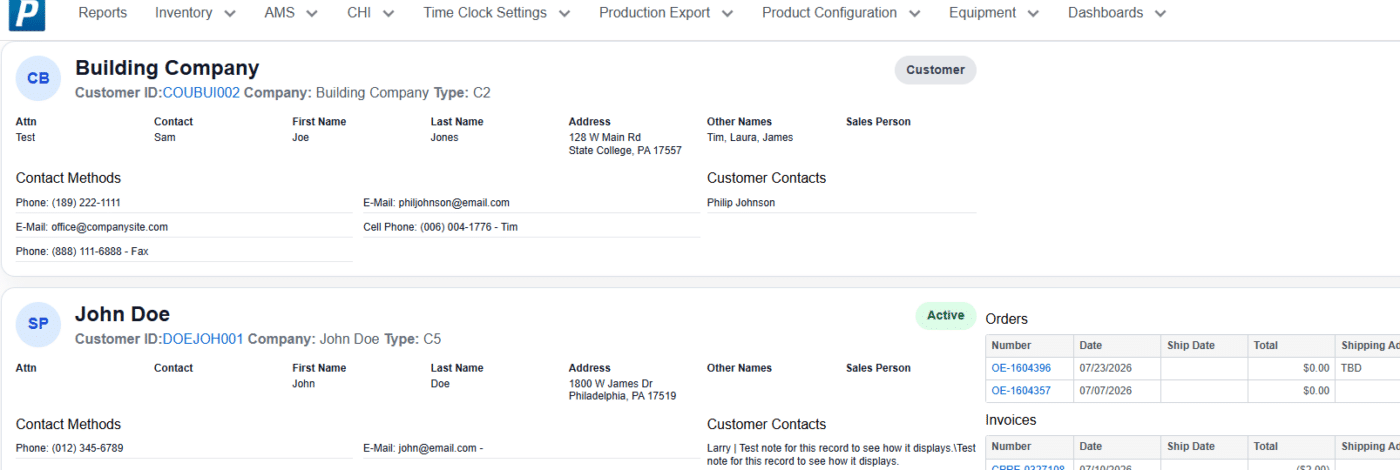Image resolution: width=1400 pixels, height=470 pixels.
Task: Click the Orders table Total column header
Action: coord(1290,345)
